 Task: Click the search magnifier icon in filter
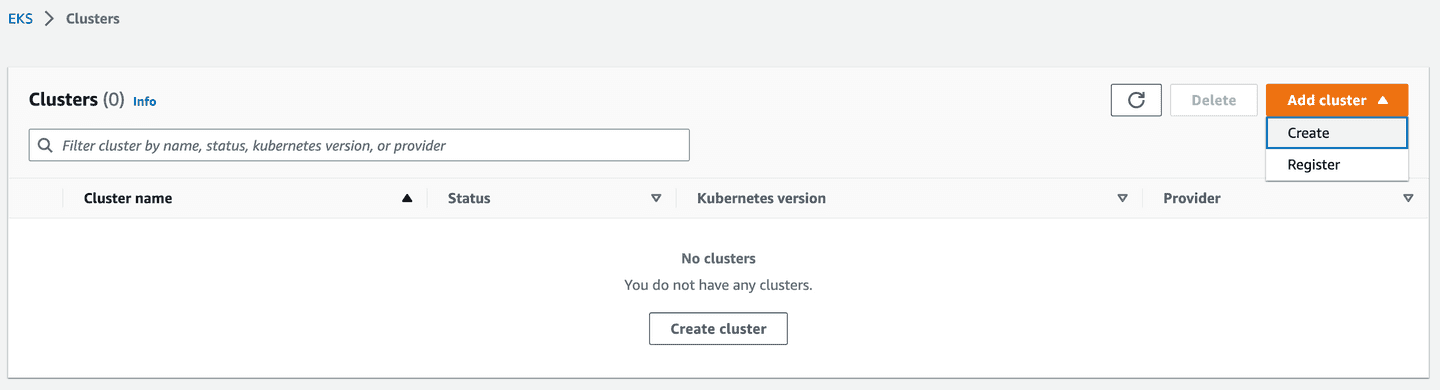click(x=45, y=145)
